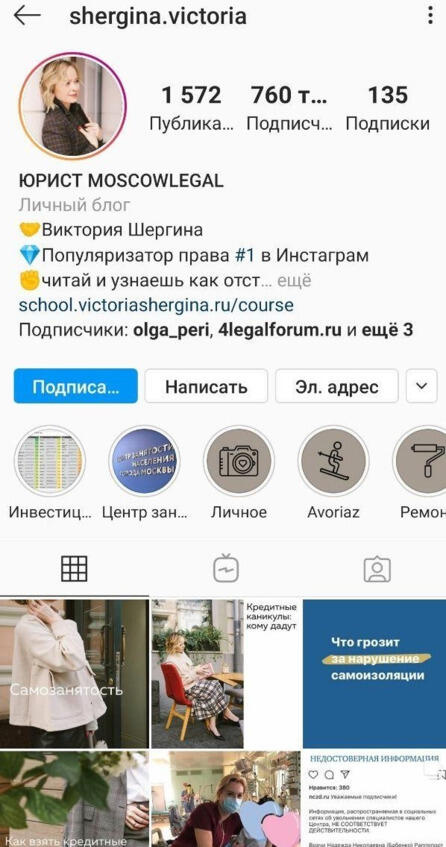Expand suggested accounts chevron button

(x=422, y=386)
